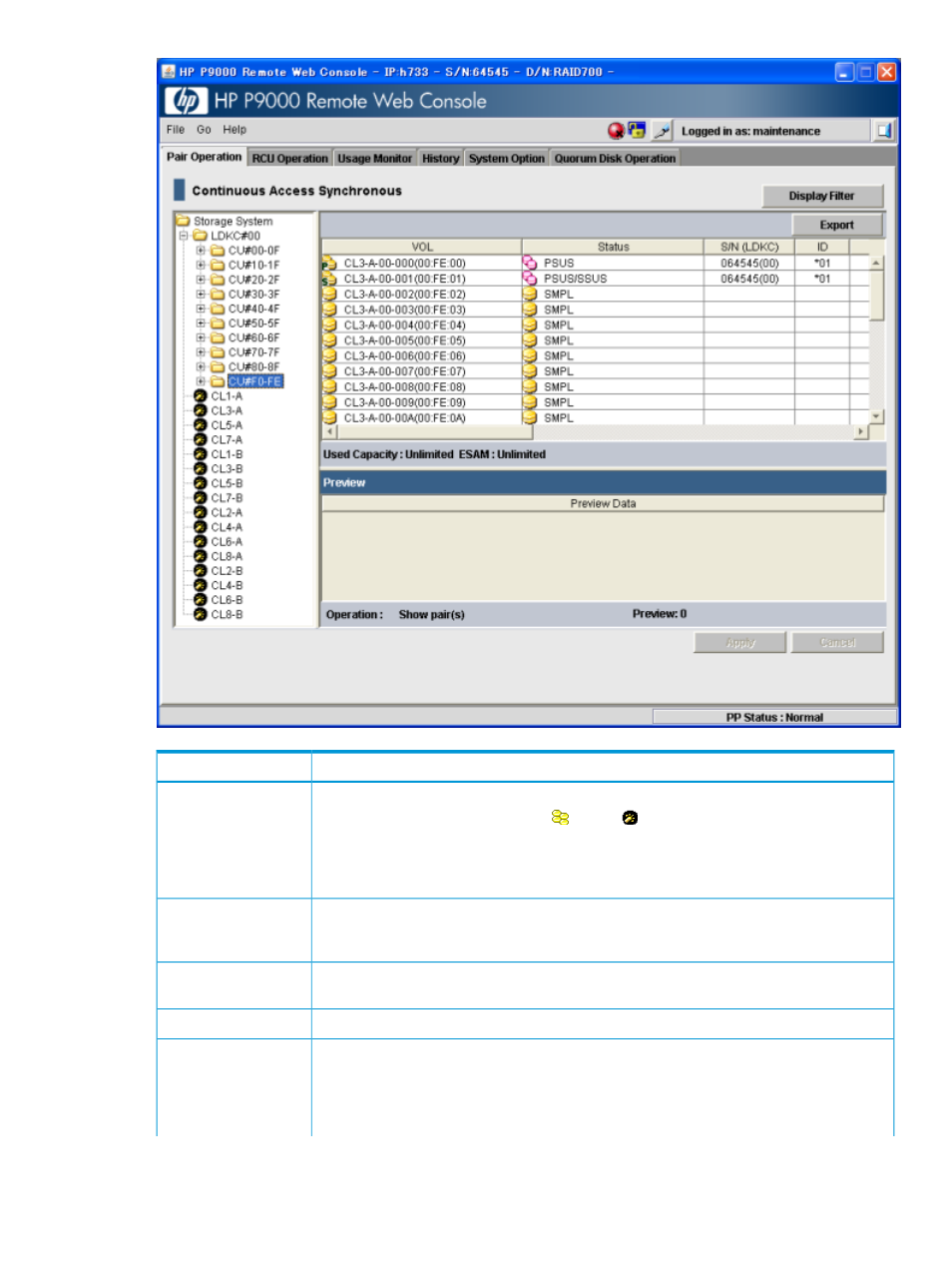The width and height of the screenshot is (952, 1268).
Task: Expand the CU#50-5F folder
Action: (x=201, y=322)
